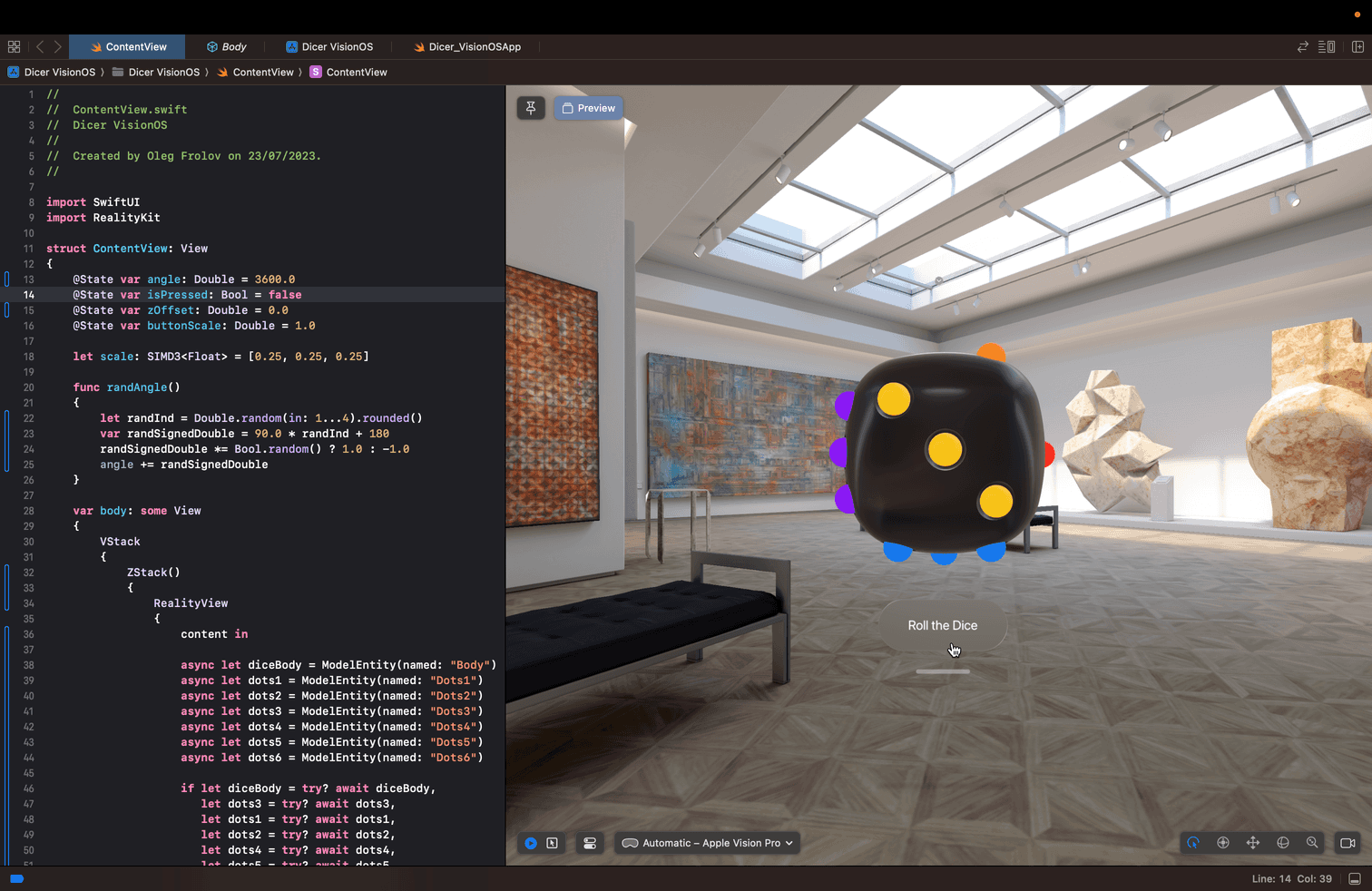This screenshot has height=891, width=1372.
Task: Click the Roll the Dice button
Action: (x=942, y=625)
